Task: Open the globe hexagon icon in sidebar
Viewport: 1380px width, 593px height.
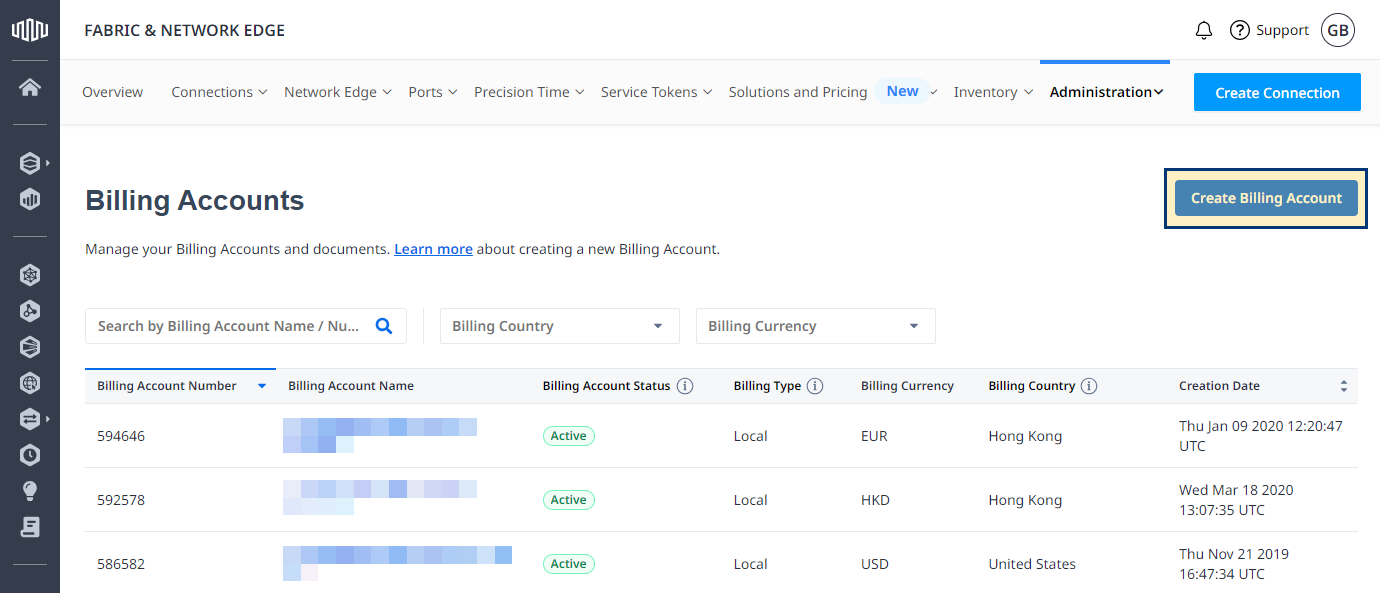Action: pyautogui.click(x=30, y=383)
